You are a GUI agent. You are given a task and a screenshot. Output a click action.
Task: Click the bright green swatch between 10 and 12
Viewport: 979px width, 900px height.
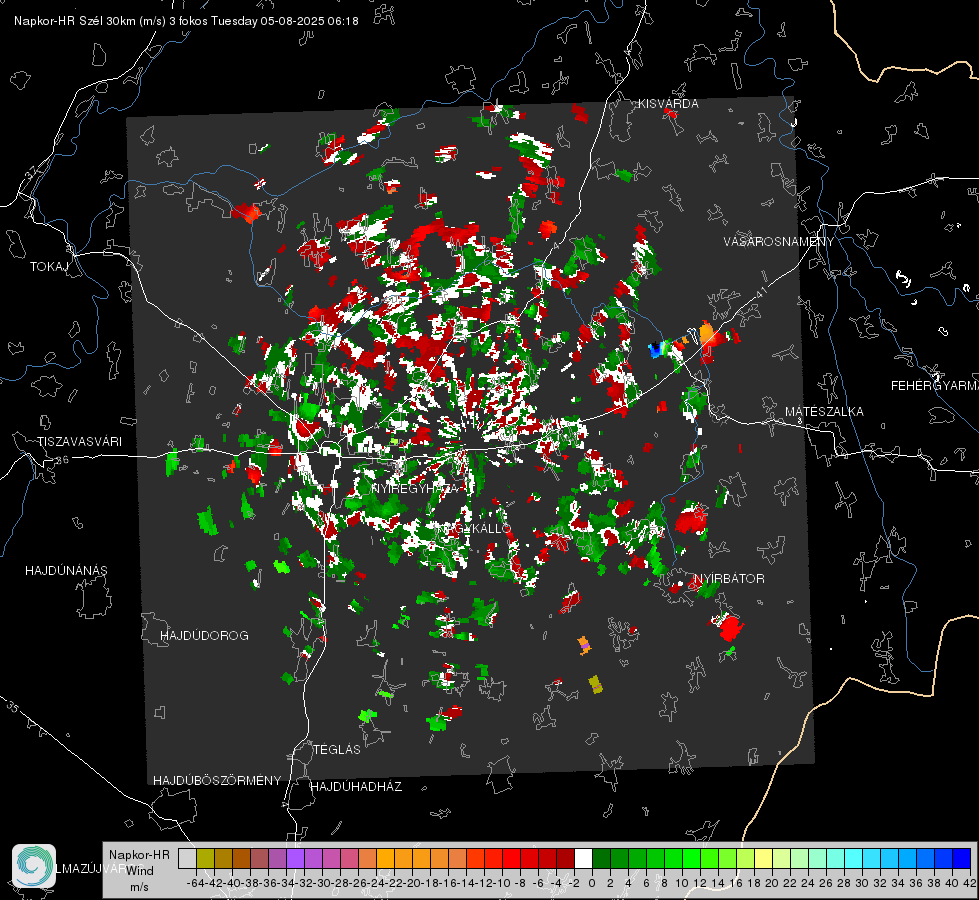[x=691, y=859]
